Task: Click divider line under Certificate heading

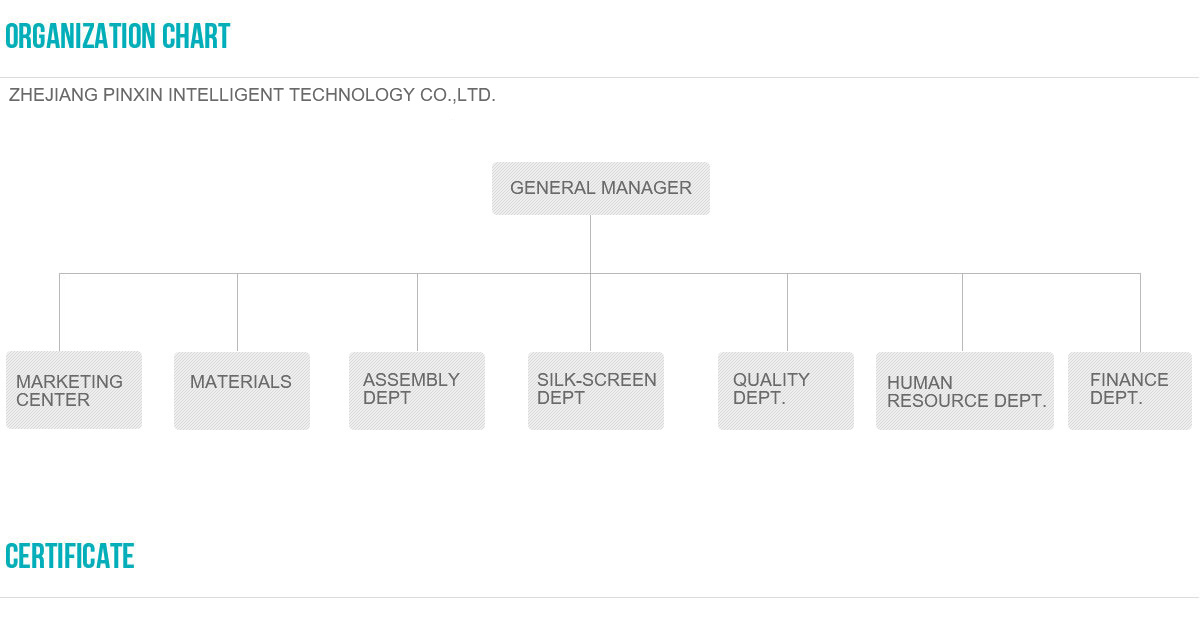Action: (x=600, y=597)
